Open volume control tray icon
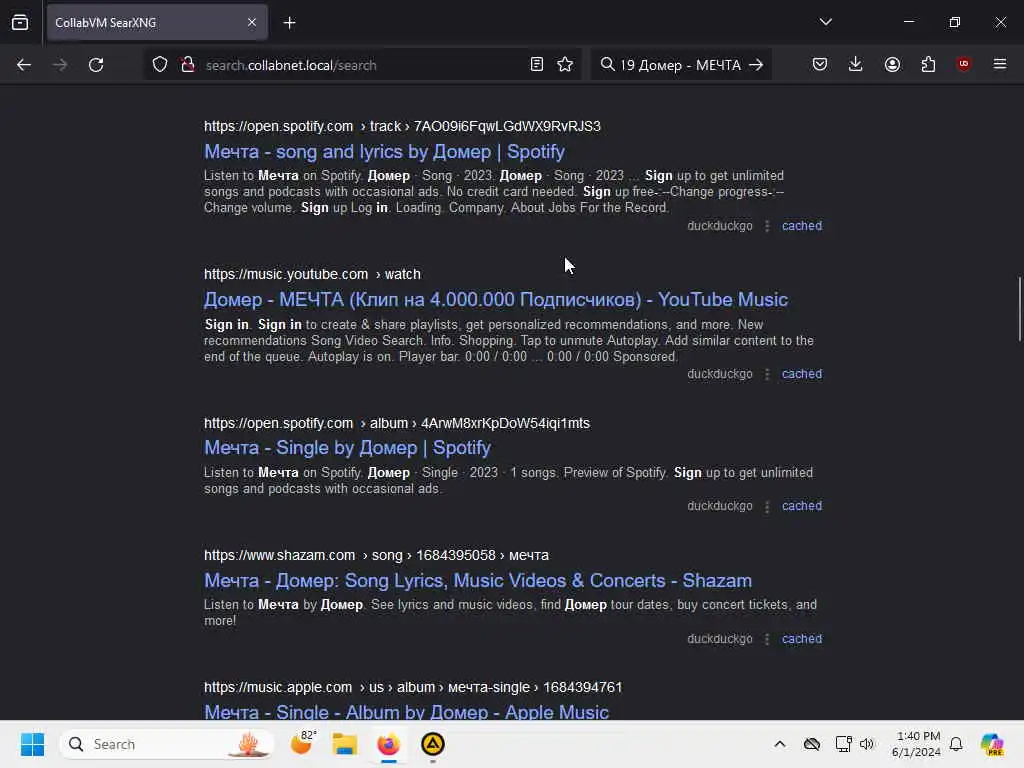This screenshot has width=1024, height=768. click(867, 744)
